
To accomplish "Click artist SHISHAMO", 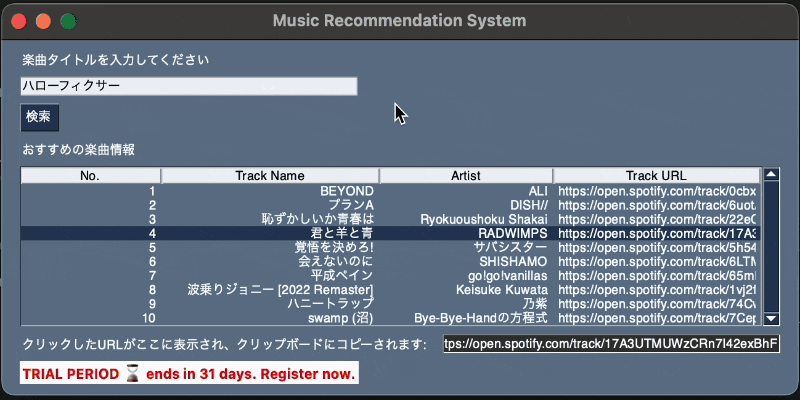I will click(x=513, y=262).
